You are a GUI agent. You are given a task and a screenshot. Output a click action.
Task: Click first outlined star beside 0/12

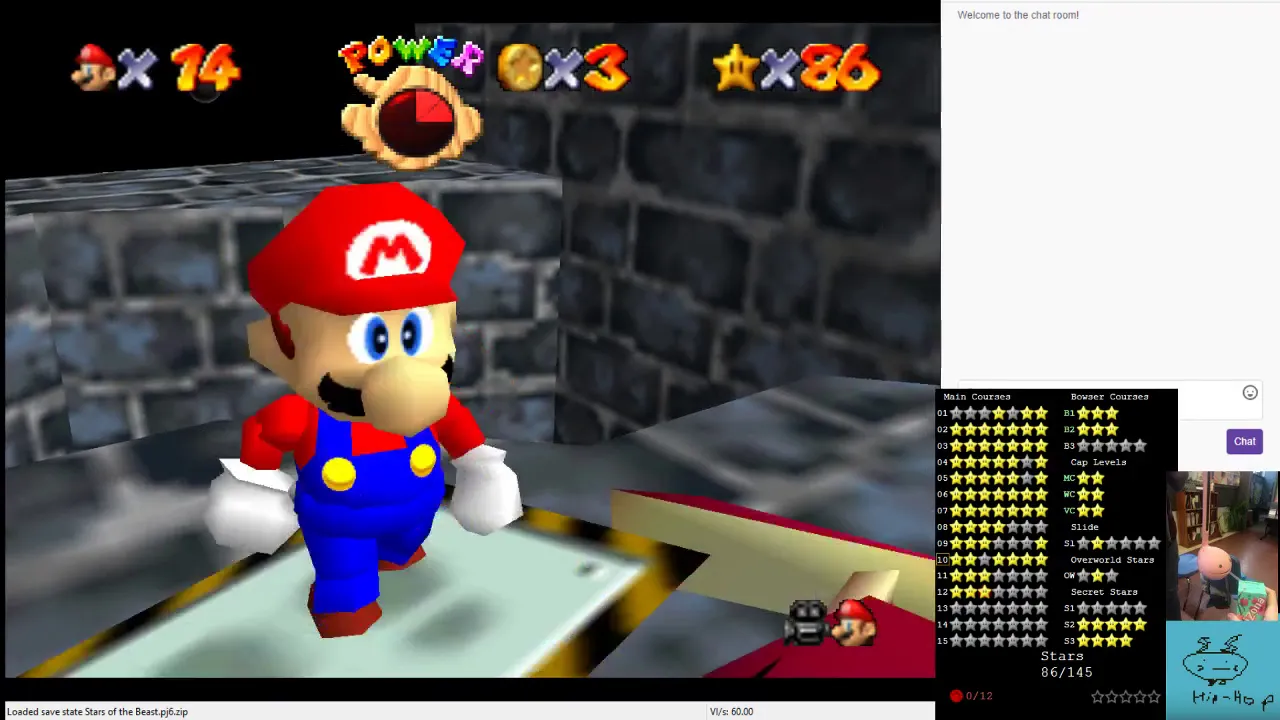click(x=1098, y=697)
